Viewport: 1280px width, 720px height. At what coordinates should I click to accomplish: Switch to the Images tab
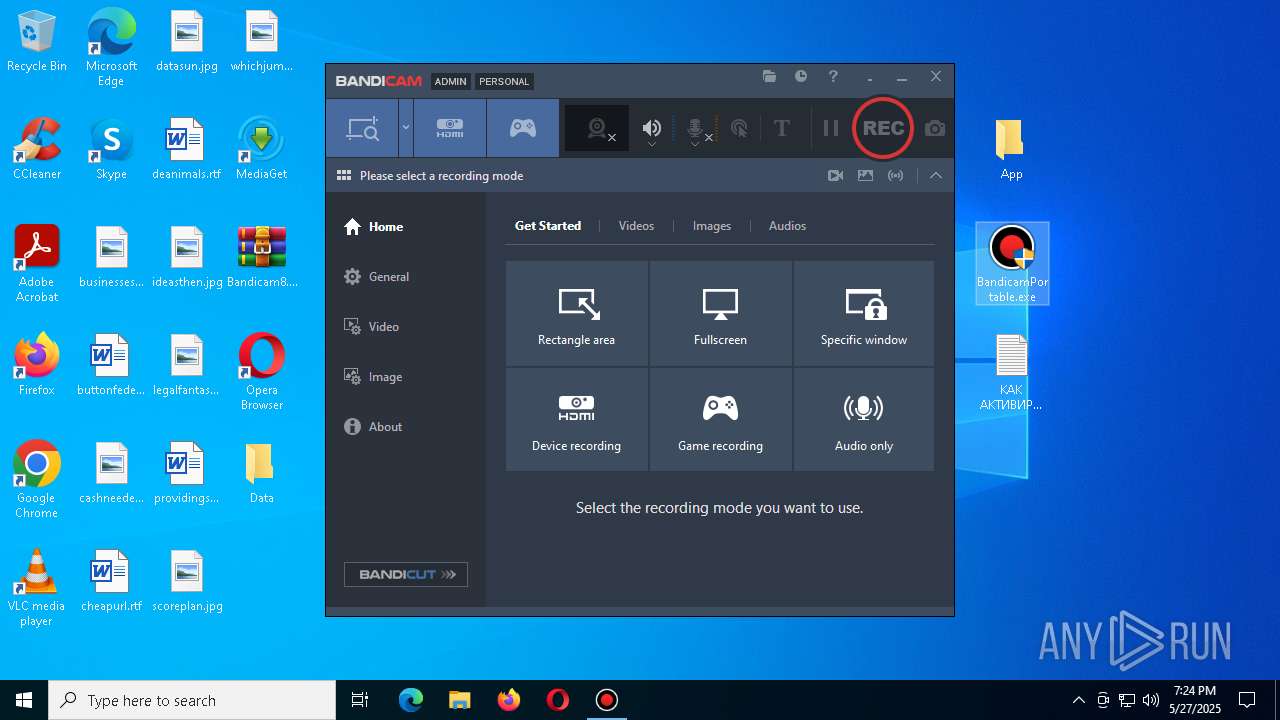(x=712, y=226)
